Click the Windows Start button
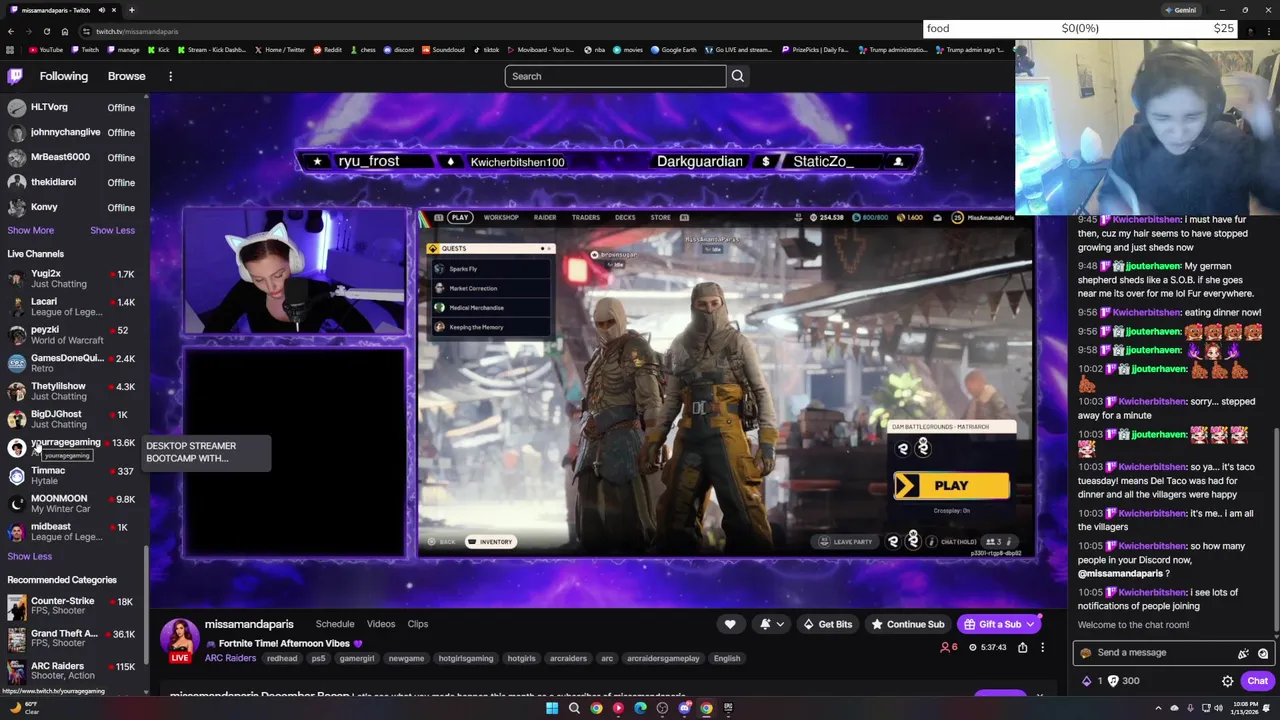This screenshot has width=1280, height=720. [552, 708]
